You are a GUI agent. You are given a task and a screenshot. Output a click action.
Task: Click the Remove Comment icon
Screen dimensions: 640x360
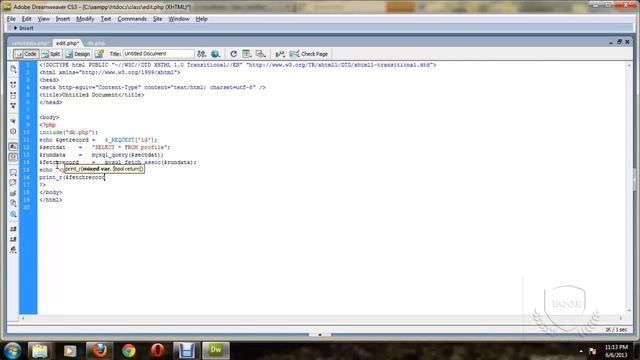pos(13,182)
